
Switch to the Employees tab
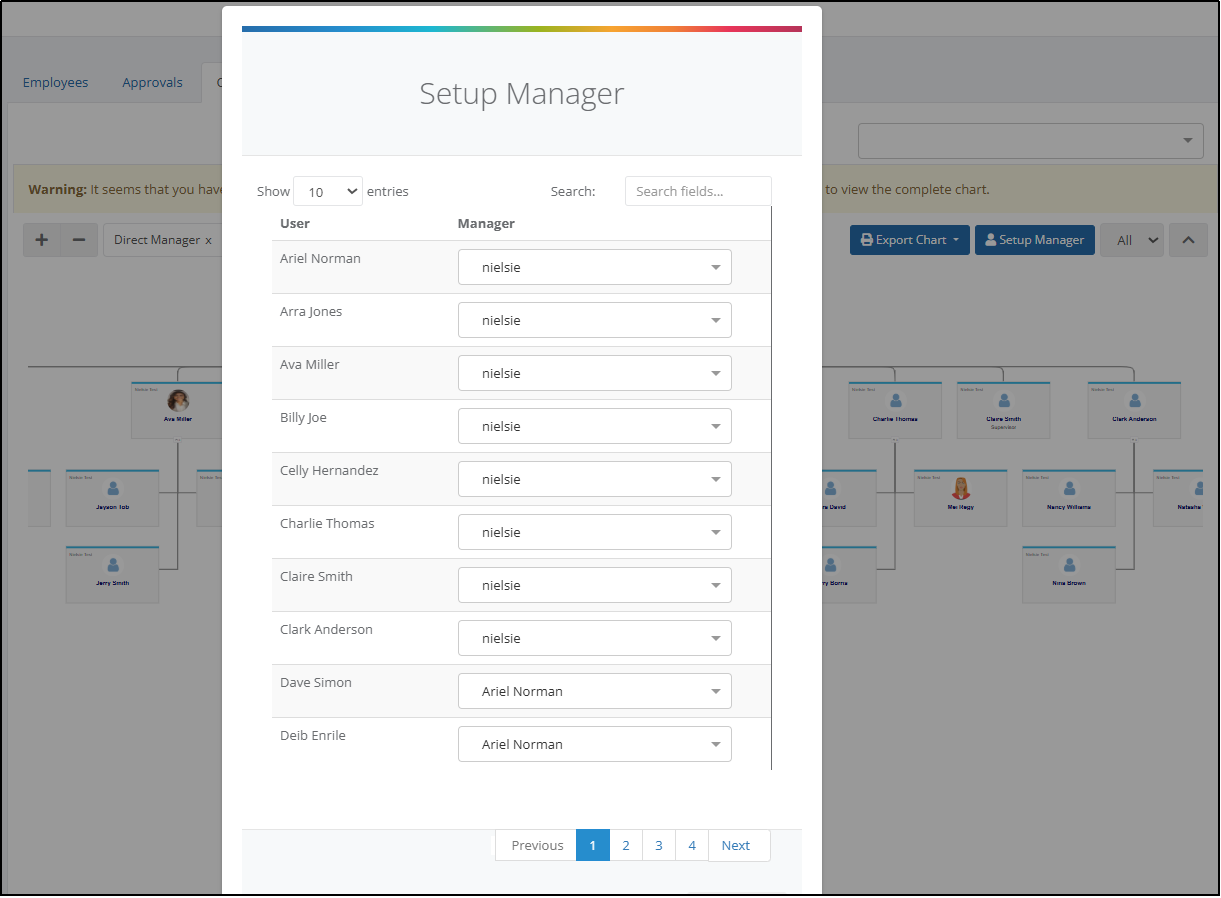55,82
